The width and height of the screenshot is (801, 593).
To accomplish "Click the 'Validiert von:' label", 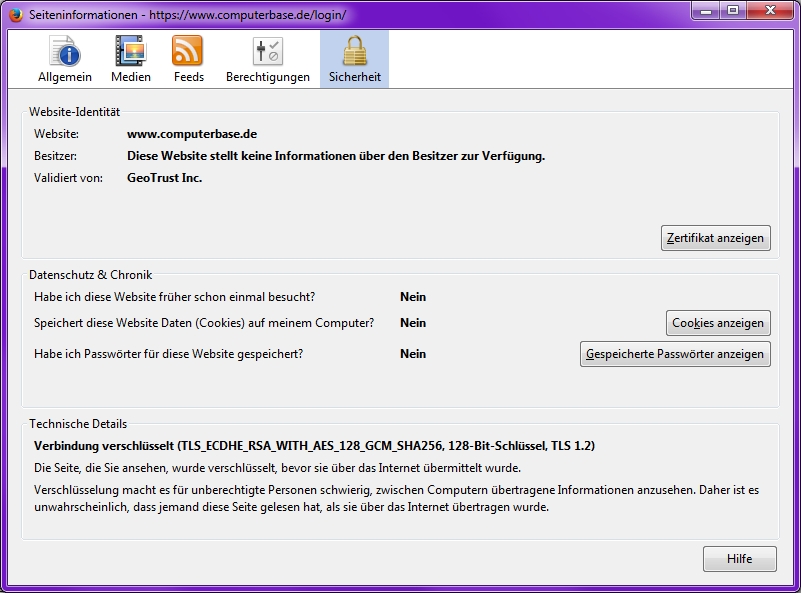I will point(68,178).
